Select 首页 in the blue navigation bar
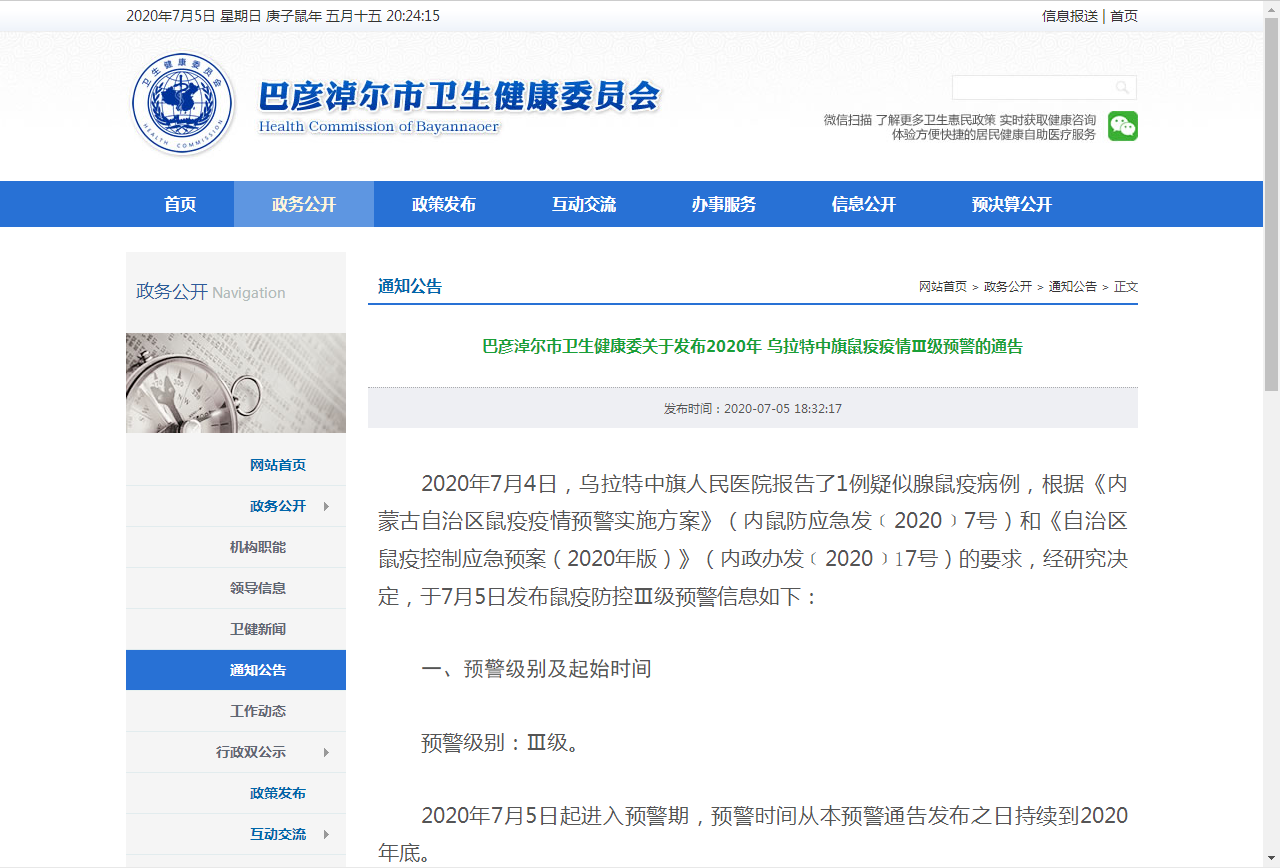1280x868 pixels. (x=180, y=204)
